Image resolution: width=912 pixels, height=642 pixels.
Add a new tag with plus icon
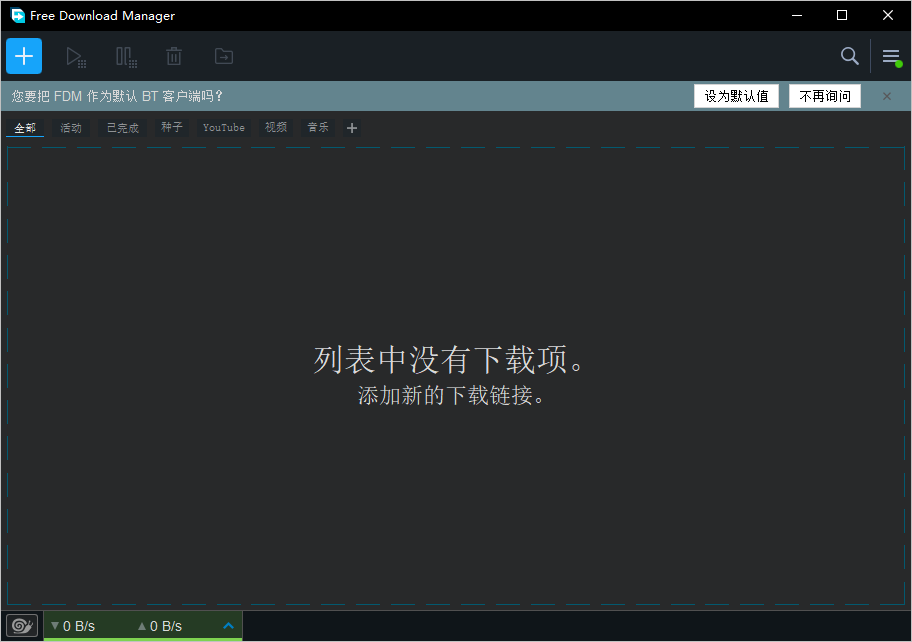pos(351,128)
